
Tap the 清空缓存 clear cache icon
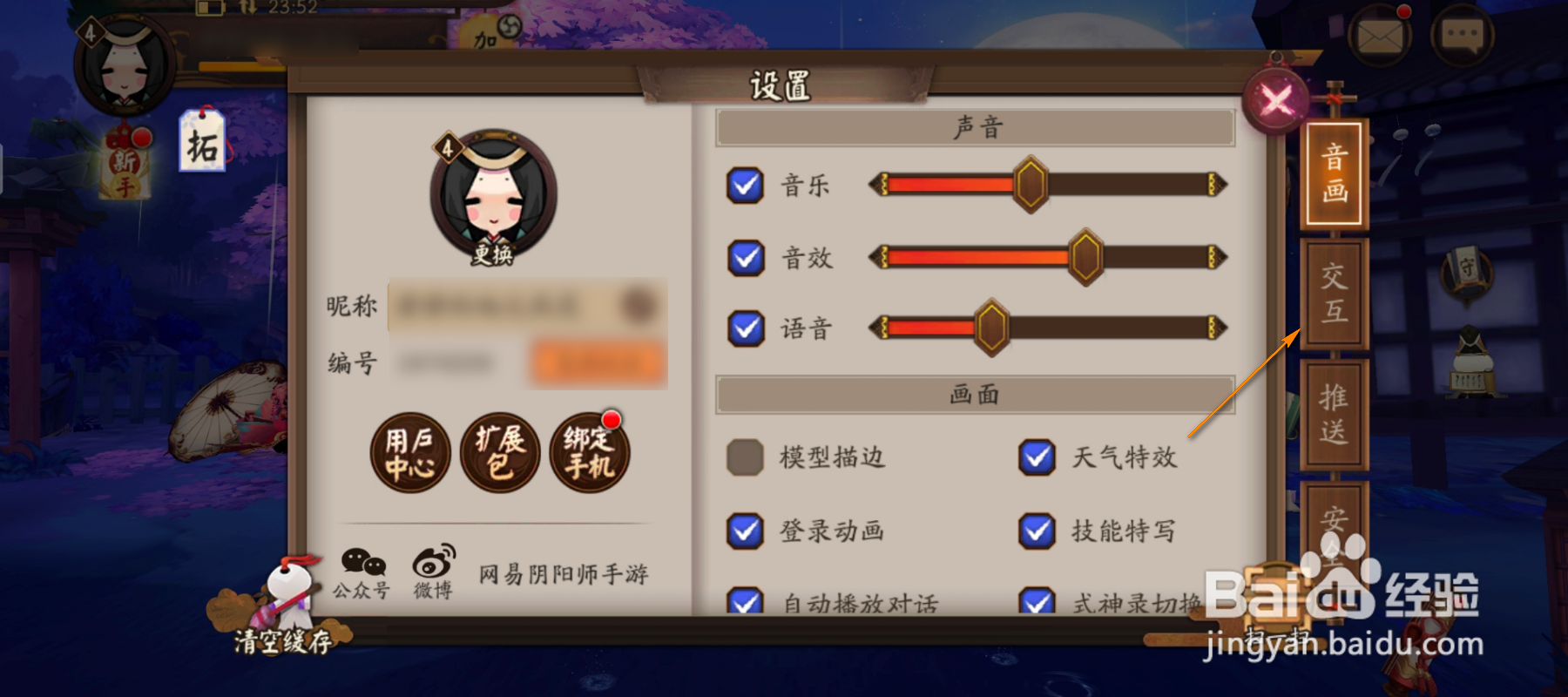pyautogui.click(x=280, y=607)
